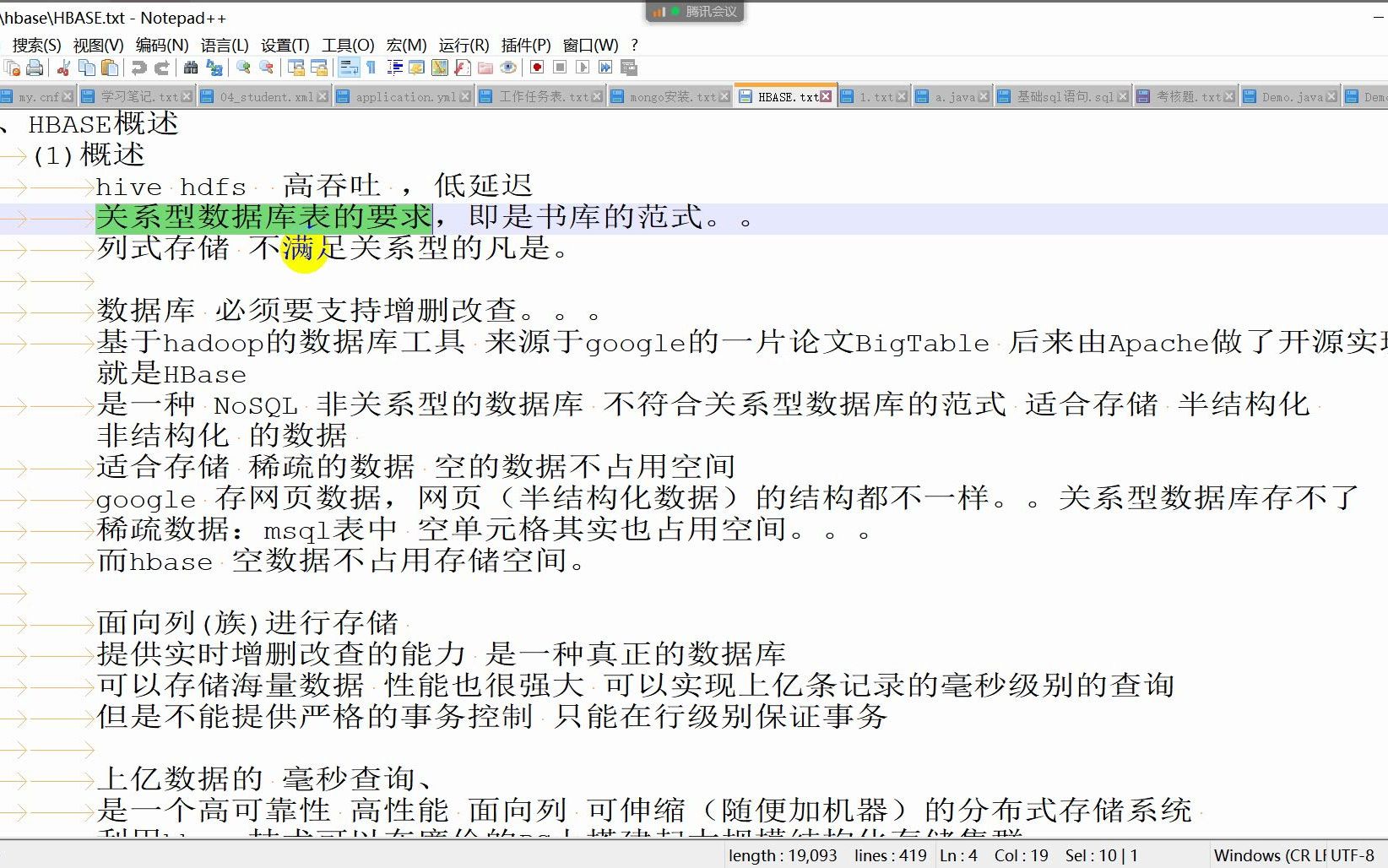
Task: Click Save Current Recorded Macro icon
Action: coord(628,68)
